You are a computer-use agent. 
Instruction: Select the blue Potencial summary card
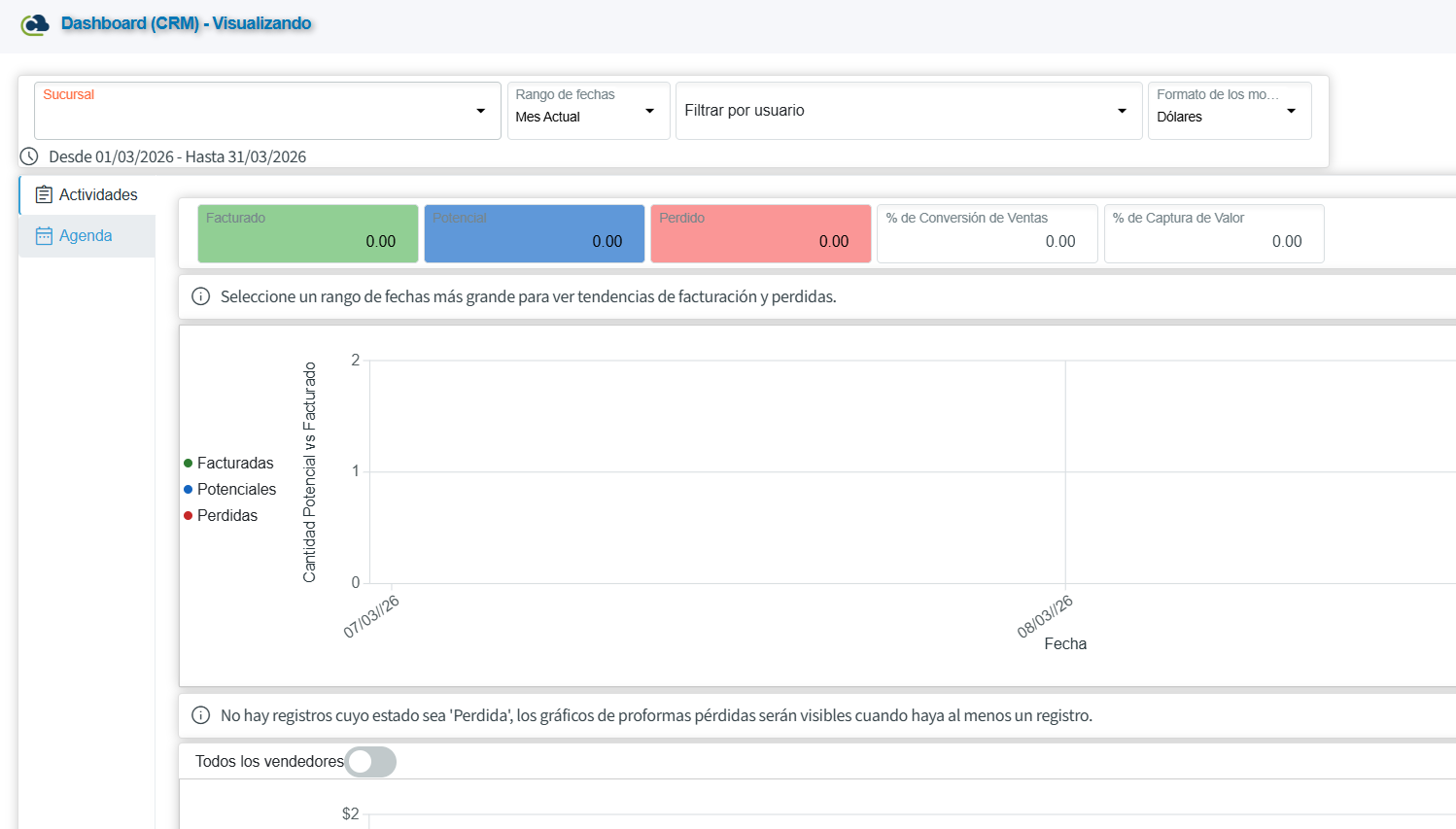click(534, 233)
